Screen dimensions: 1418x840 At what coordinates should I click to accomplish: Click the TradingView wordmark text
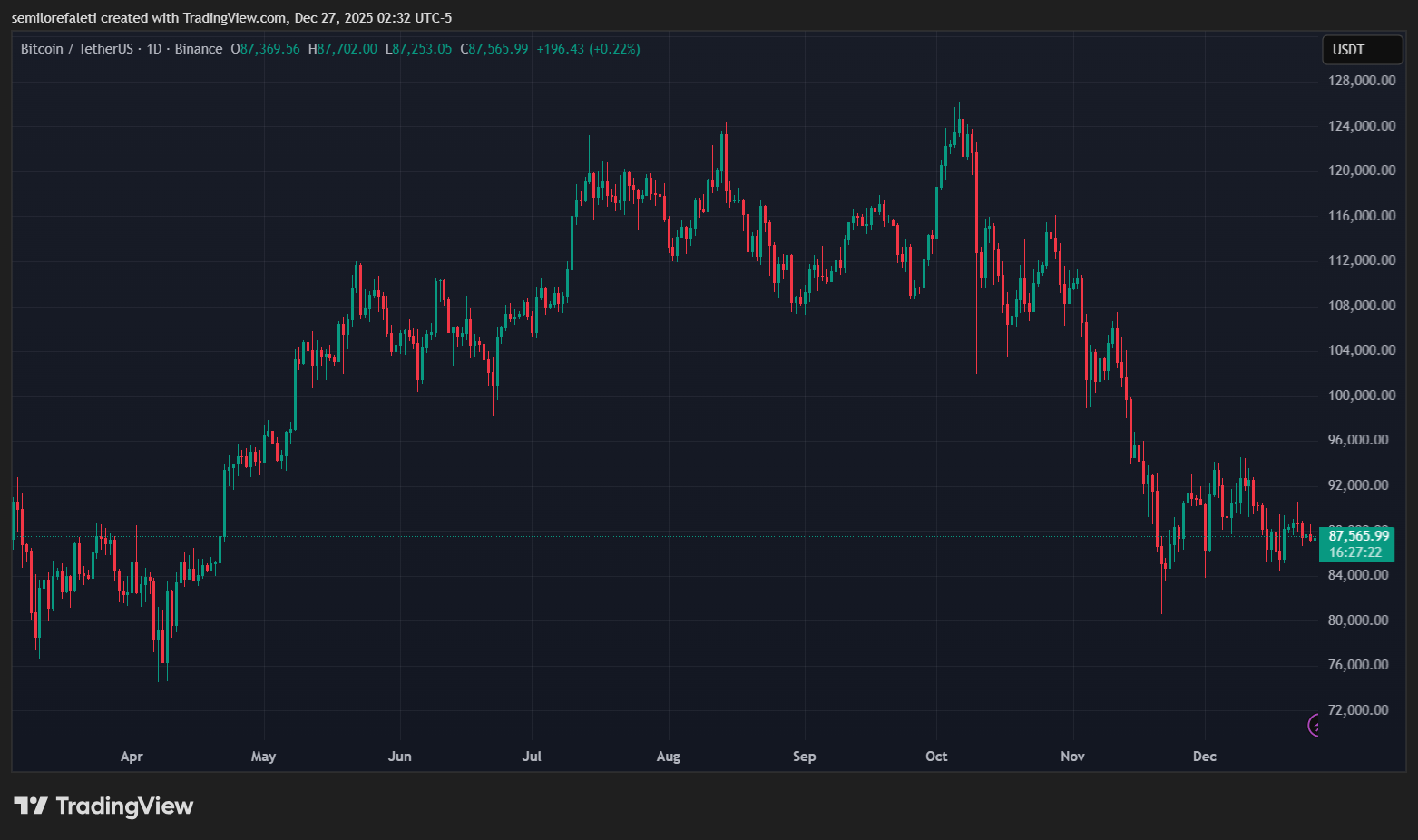124,806
